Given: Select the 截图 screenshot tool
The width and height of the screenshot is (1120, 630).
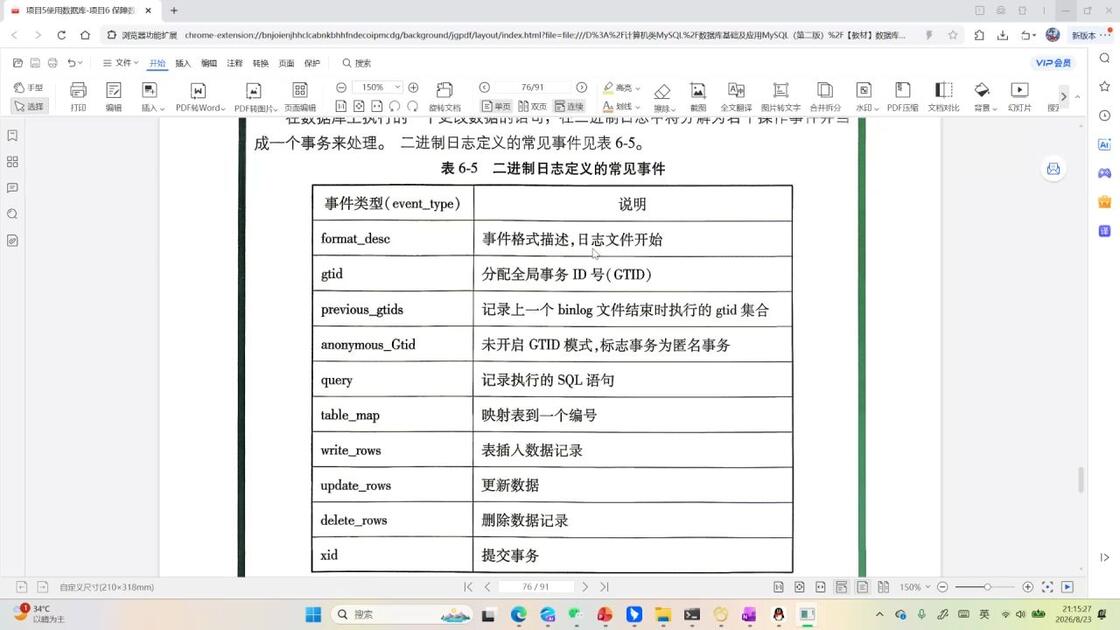Looking at the screenshot, I should [x=697, y=96].
